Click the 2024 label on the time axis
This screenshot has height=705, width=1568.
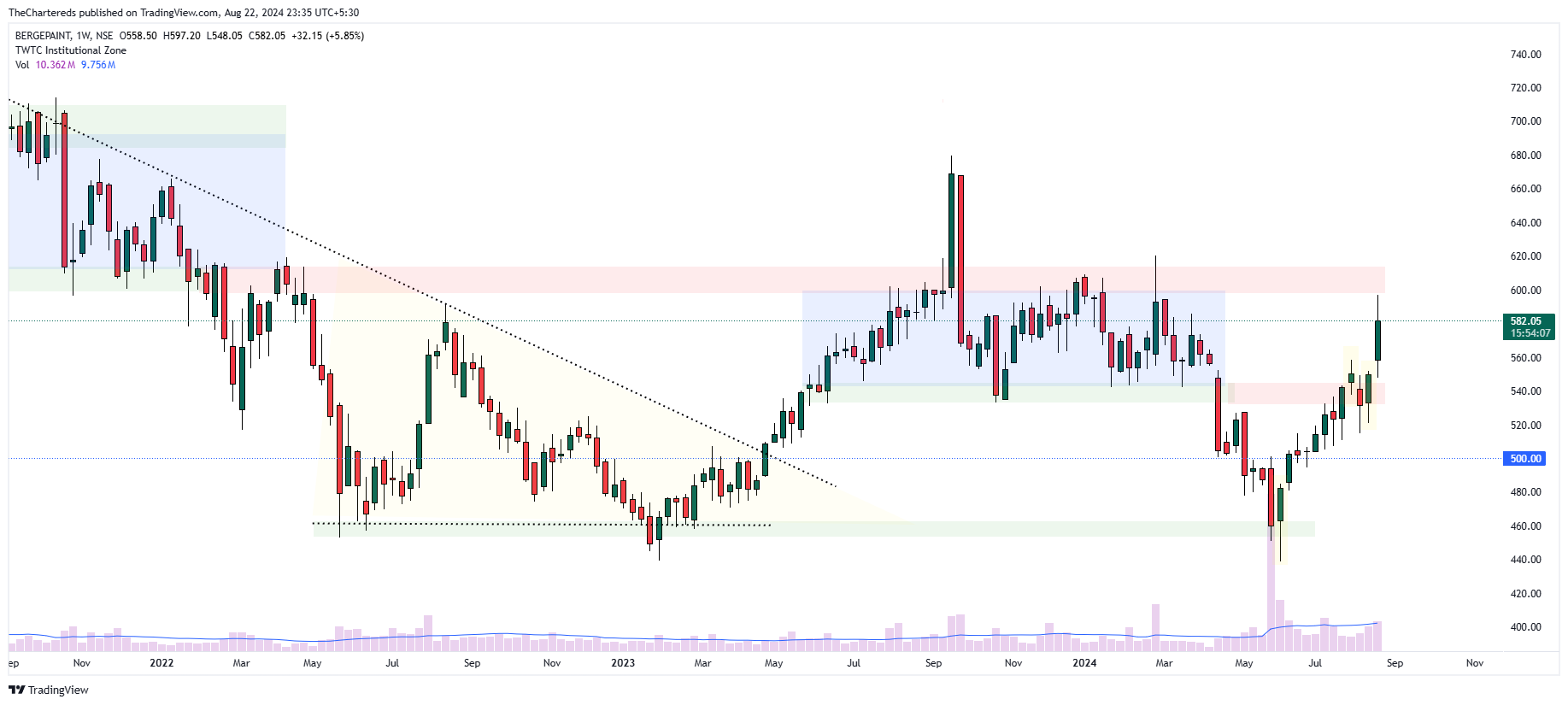pyautogui.click(x=1084, y=663)
